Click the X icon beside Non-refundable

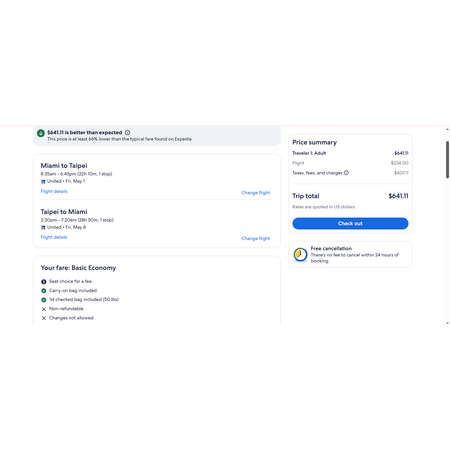pos(44,309)
